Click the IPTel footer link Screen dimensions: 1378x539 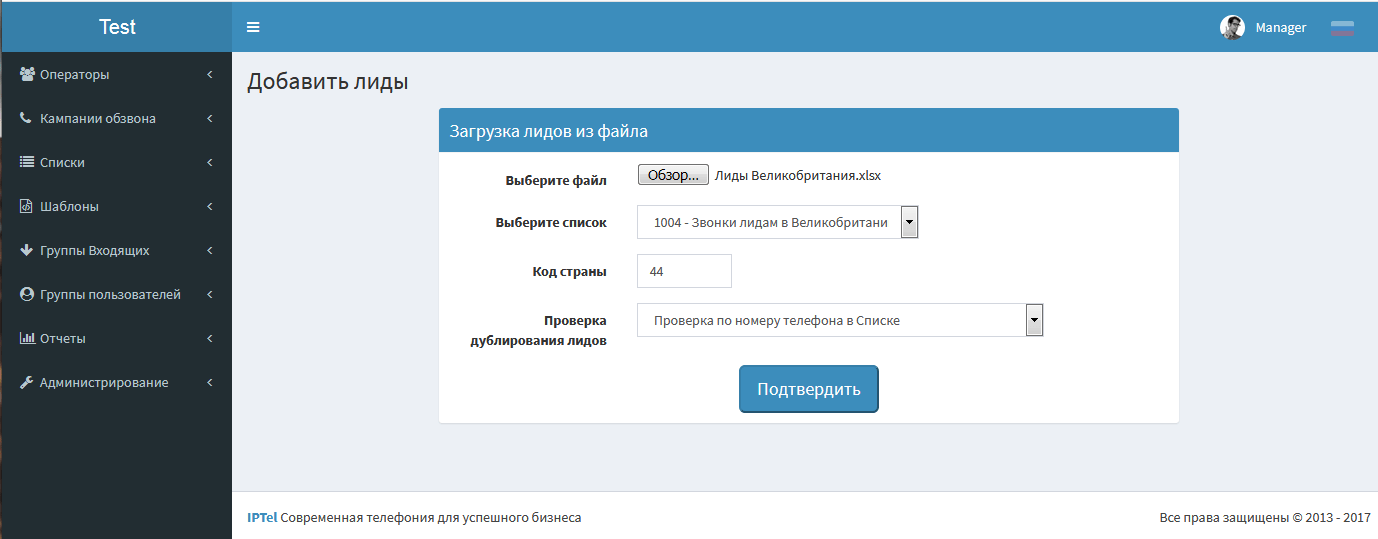click(x=262, y=517)
